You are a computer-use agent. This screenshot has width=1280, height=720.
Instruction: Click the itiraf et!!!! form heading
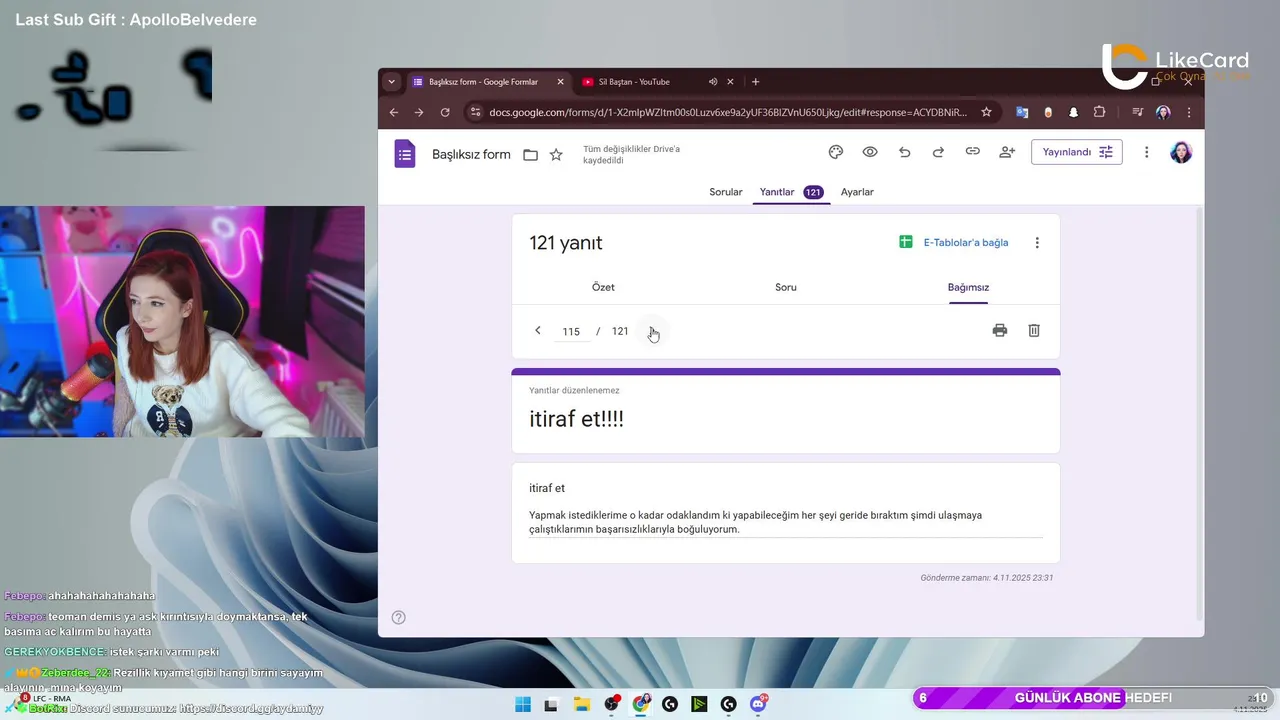[577, 419]
